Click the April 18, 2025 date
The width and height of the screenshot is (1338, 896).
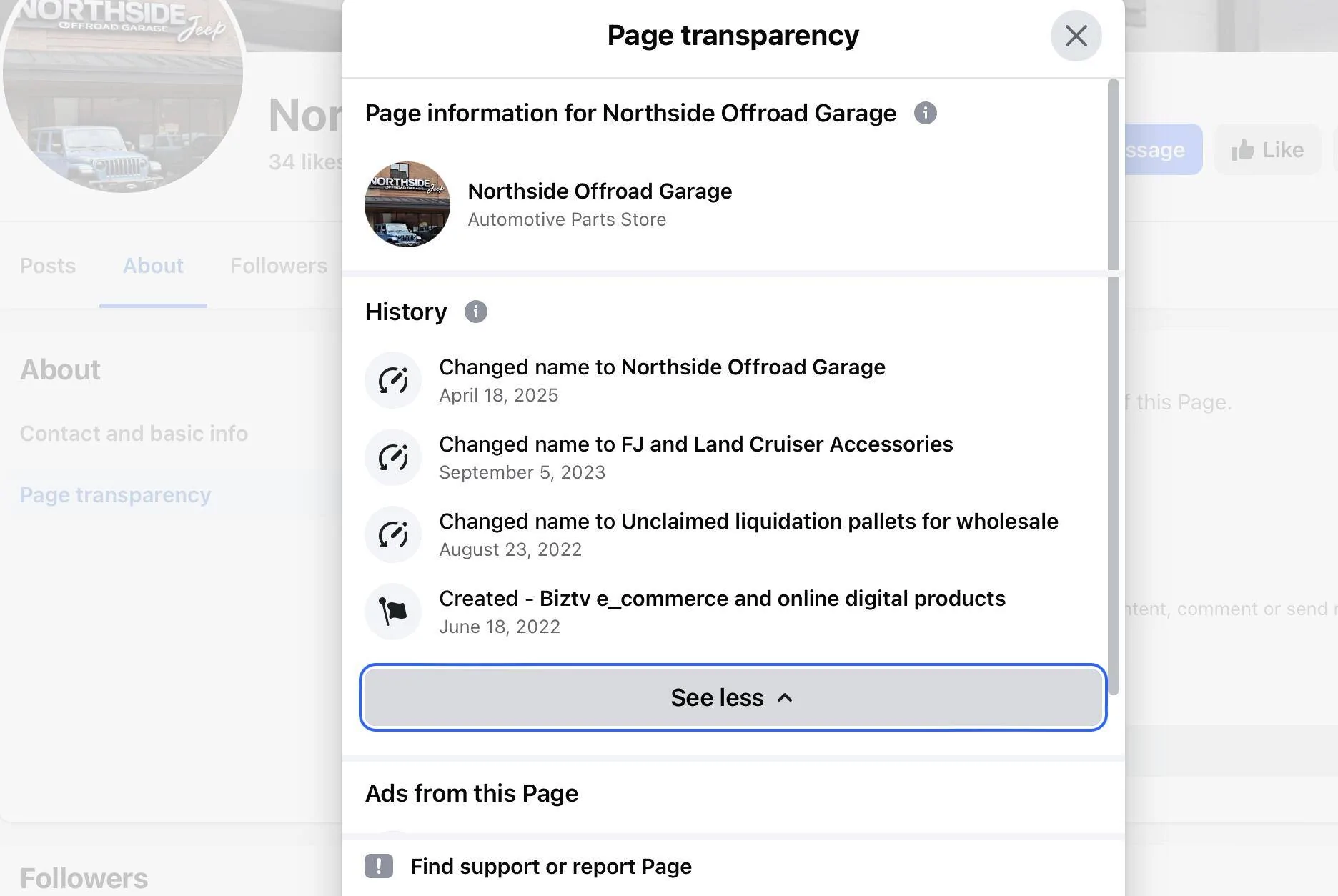point(499,395)
